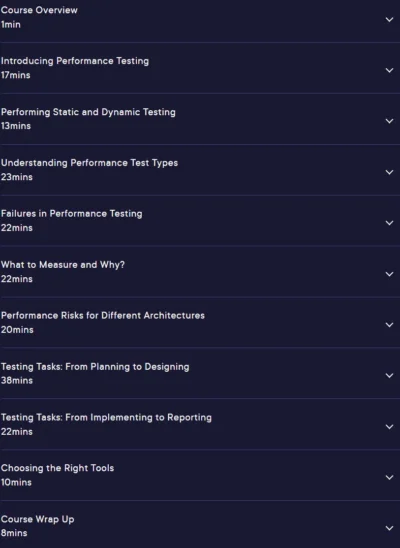This screenshot has height=548, width=400.
Task: Expand From Implementing to Reporting chevron
Action: 389,426
